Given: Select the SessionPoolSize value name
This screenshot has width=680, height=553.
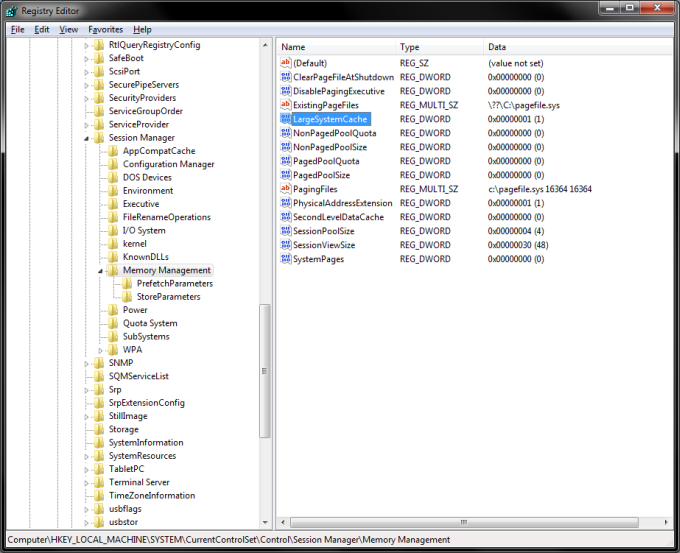Looking at the screenshot, I should click(324, 231).
